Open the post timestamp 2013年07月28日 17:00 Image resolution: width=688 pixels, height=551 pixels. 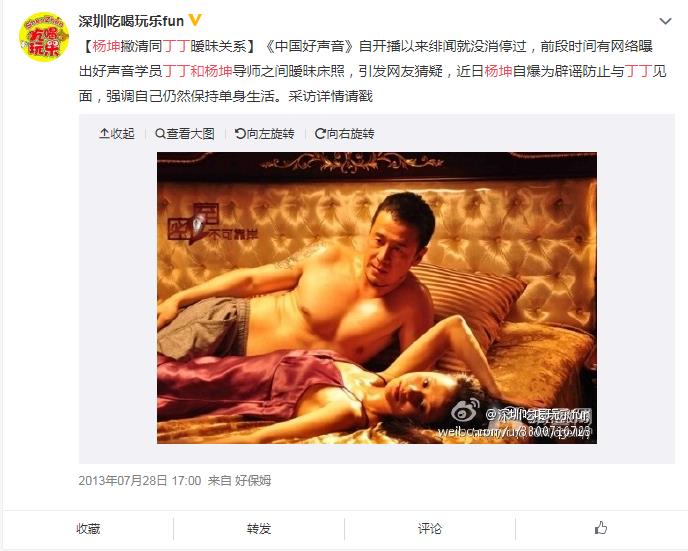click(140, 481)
